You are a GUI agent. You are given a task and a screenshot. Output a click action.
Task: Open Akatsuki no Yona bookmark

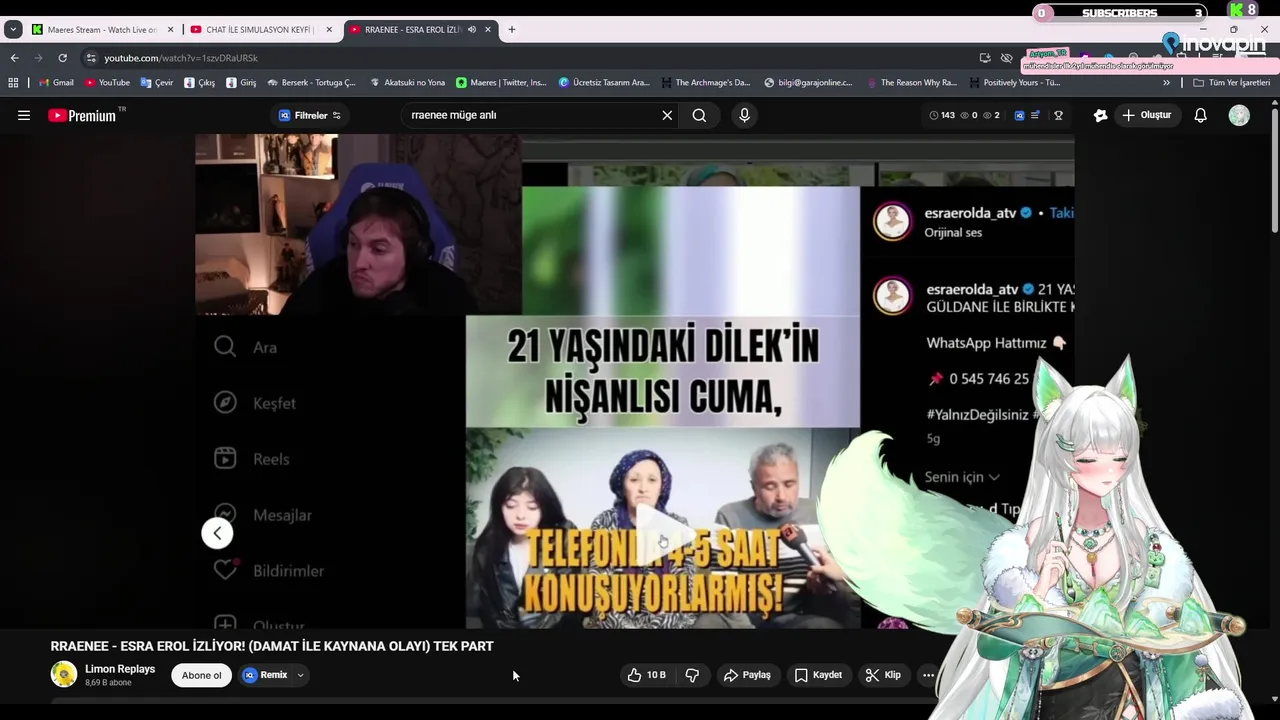click(407, 83)
